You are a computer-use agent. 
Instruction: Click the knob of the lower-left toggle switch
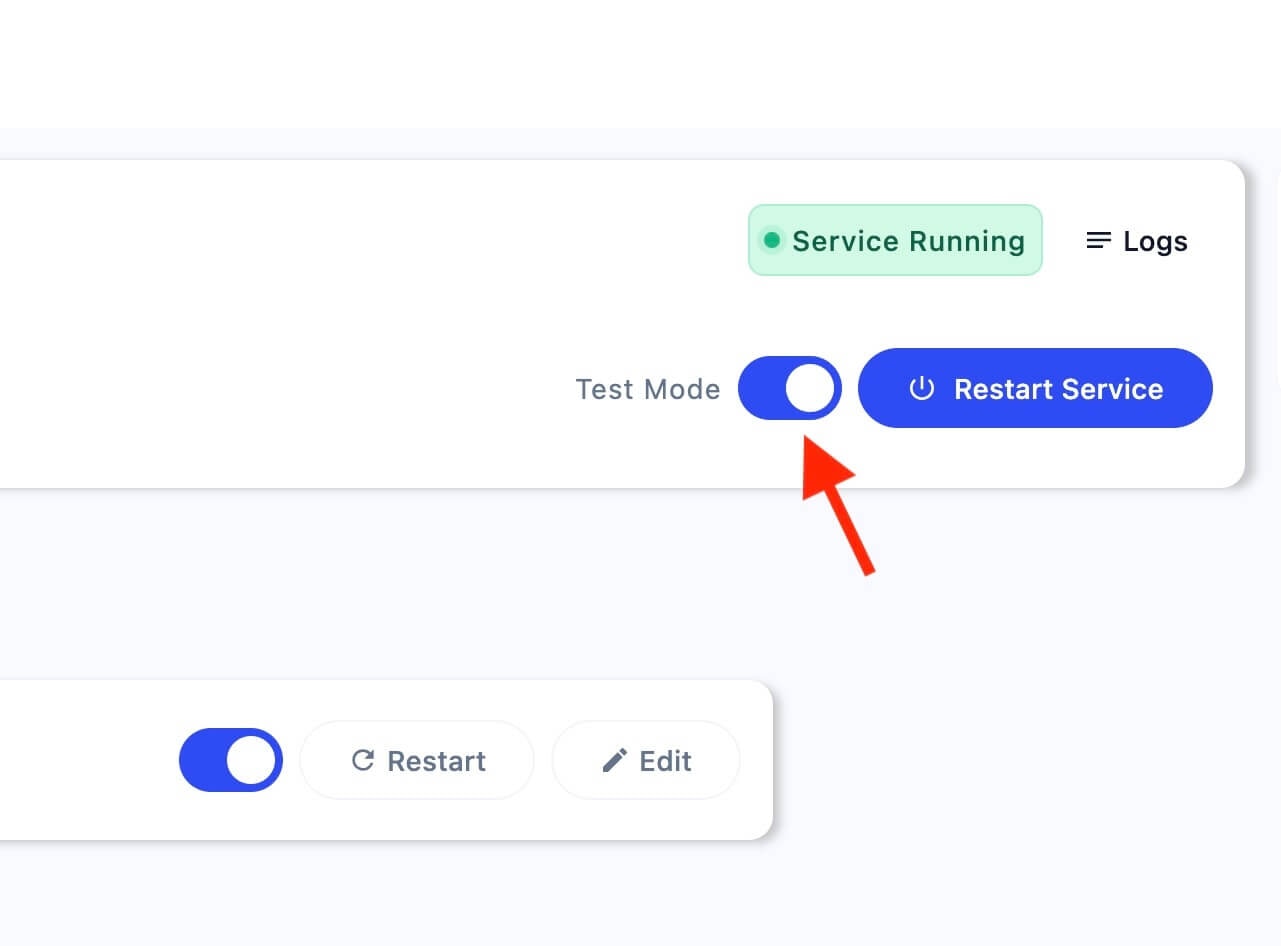tap(252, 760)
